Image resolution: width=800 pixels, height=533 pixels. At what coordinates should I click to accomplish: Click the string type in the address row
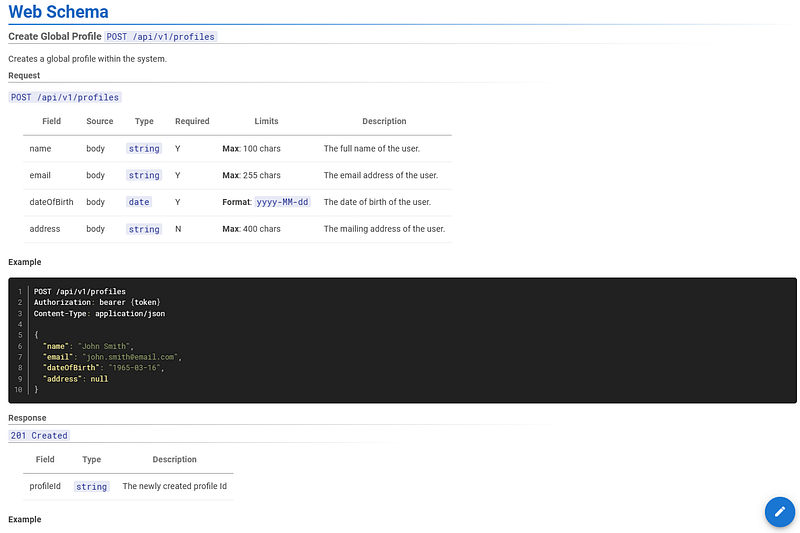[144, 230]
